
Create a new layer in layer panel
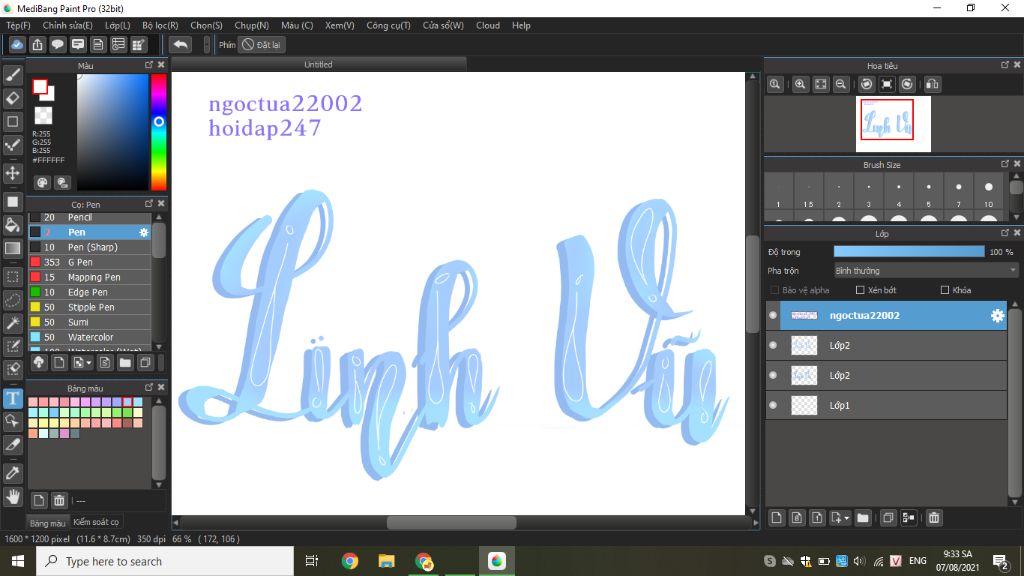point(776,518)
